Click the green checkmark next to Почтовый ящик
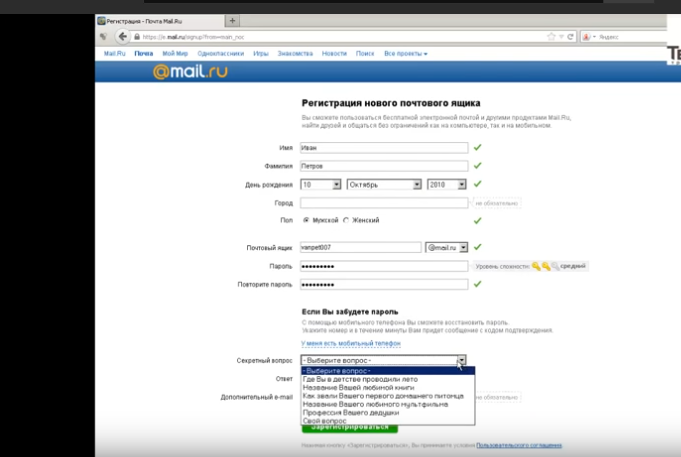681x457 pixels. [x=477, y=247]
